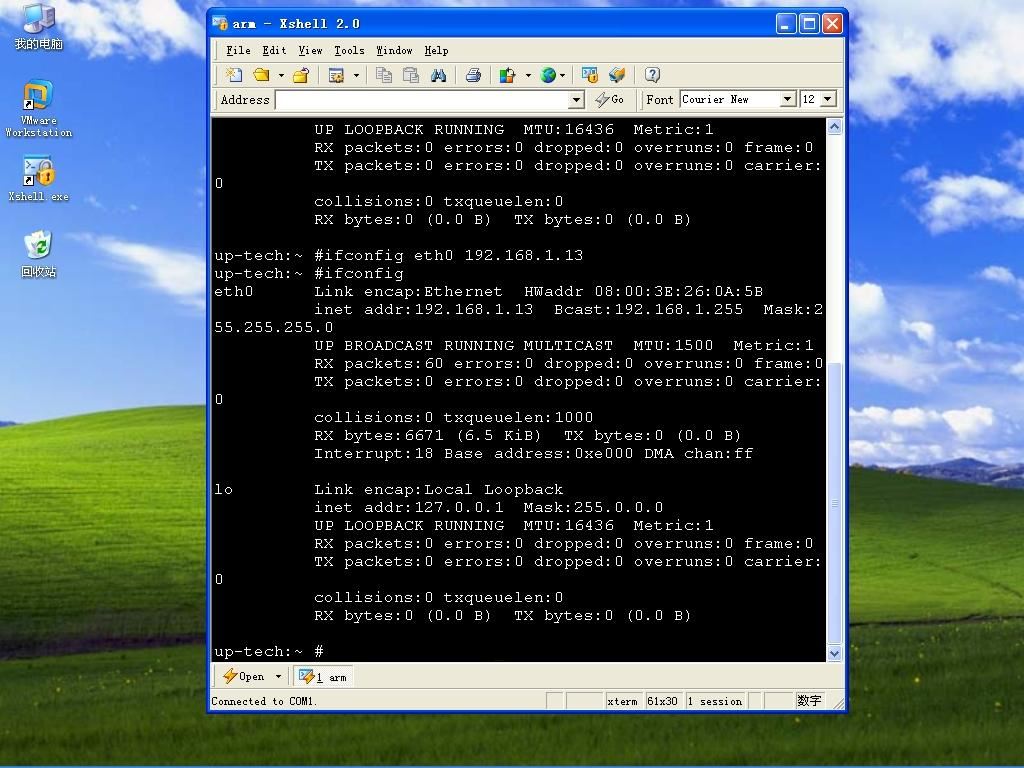
Task: Click the Find binoculars icon
Action: (438, 75)
